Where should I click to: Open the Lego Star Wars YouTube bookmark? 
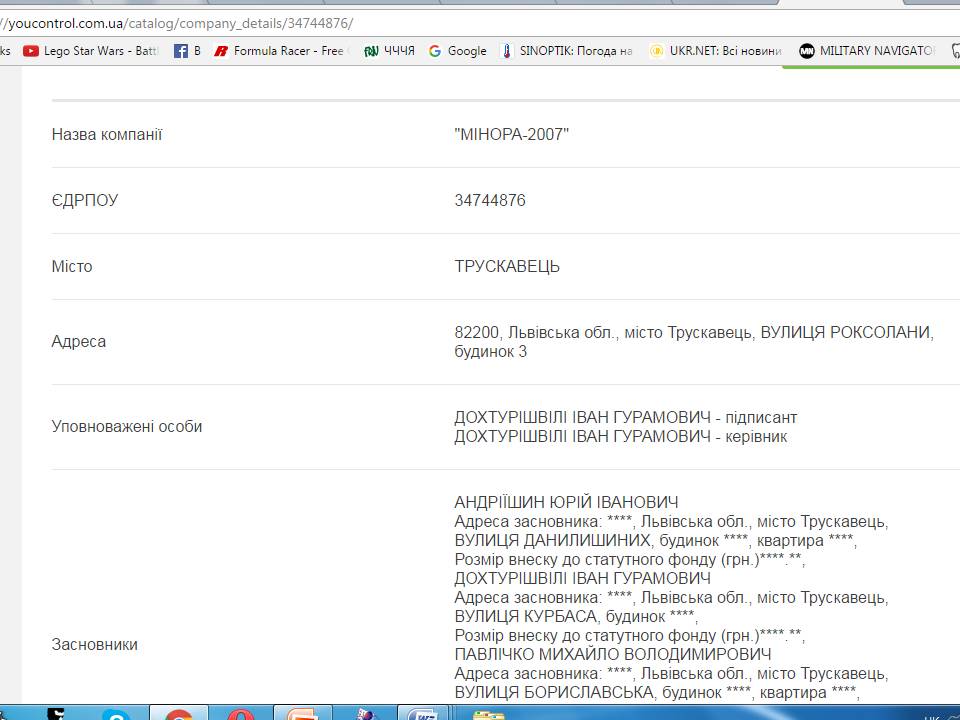(x=92, y=51)
